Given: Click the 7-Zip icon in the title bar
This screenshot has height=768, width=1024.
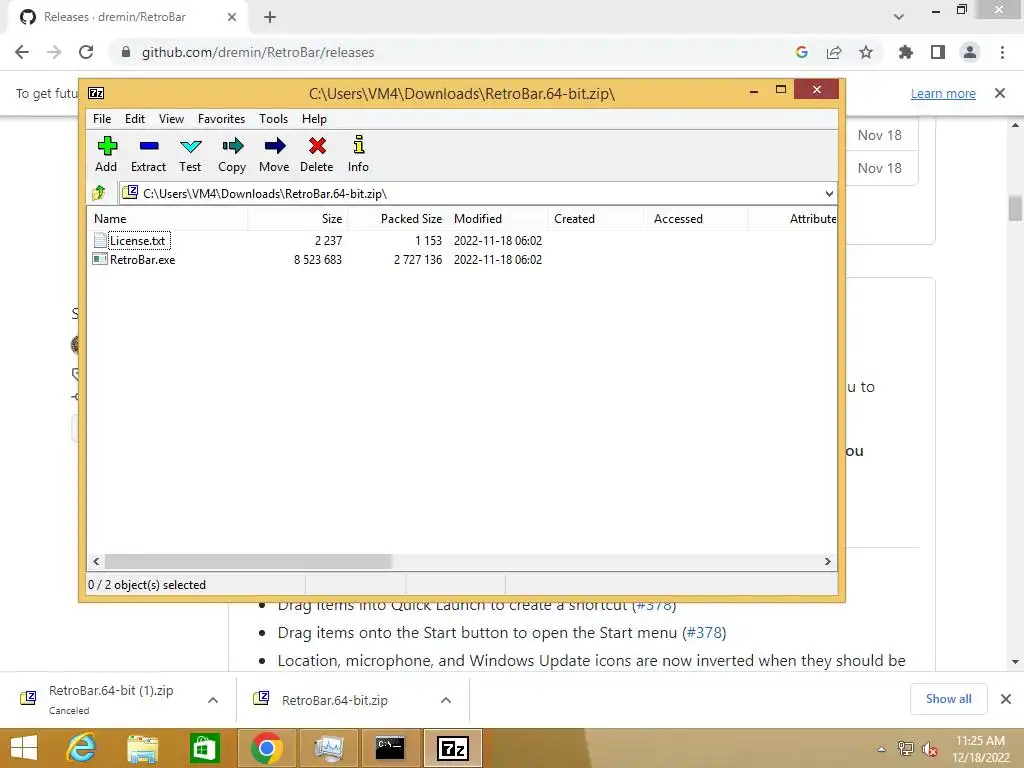Looking at the screenshot, I should tap(96, 93).
